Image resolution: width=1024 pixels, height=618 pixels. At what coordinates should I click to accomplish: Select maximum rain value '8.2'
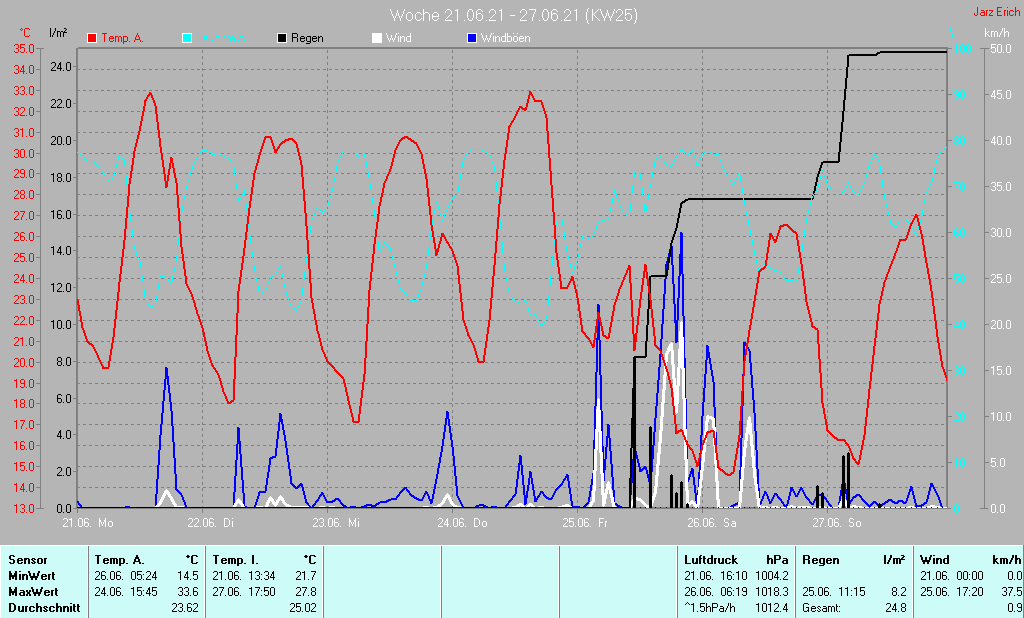click(899, 591)
